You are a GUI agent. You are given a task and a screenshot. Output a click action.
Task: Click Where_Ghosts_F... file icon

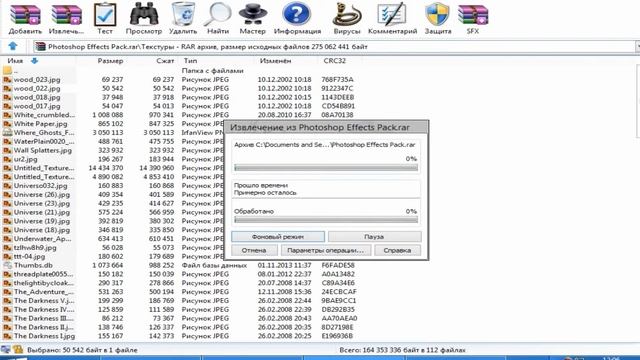click(x=7, y=133)
